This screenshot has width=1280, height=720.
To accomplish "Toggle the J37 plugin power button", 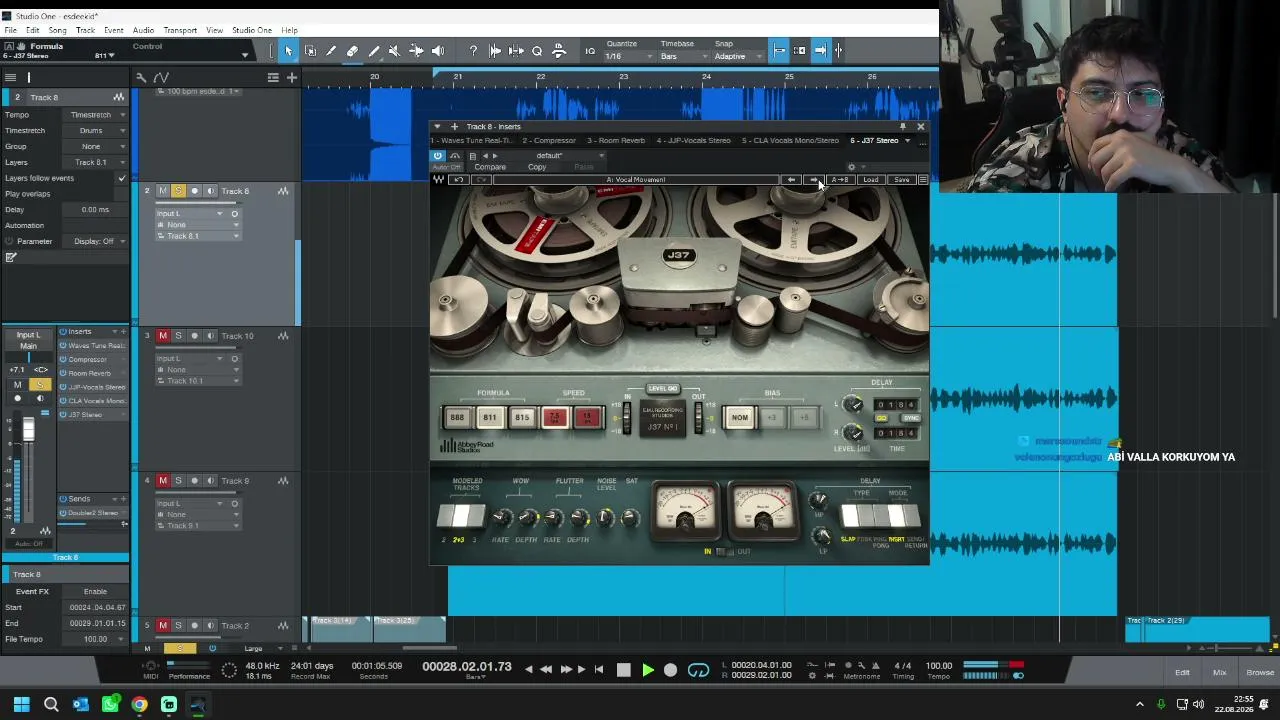I will pyautogui.click(x=437, y=156).
